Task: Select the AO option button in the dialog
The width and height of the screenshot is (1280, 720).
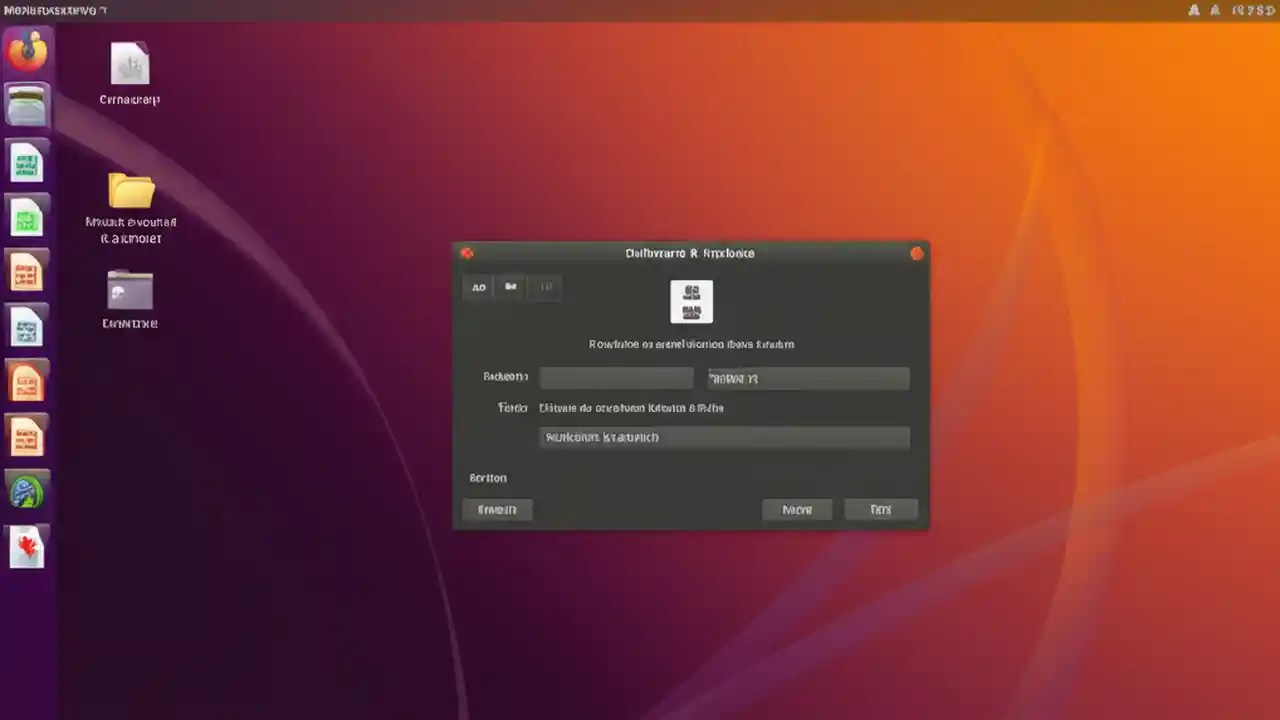Action: pyautogui.click(x=478, y=287)
